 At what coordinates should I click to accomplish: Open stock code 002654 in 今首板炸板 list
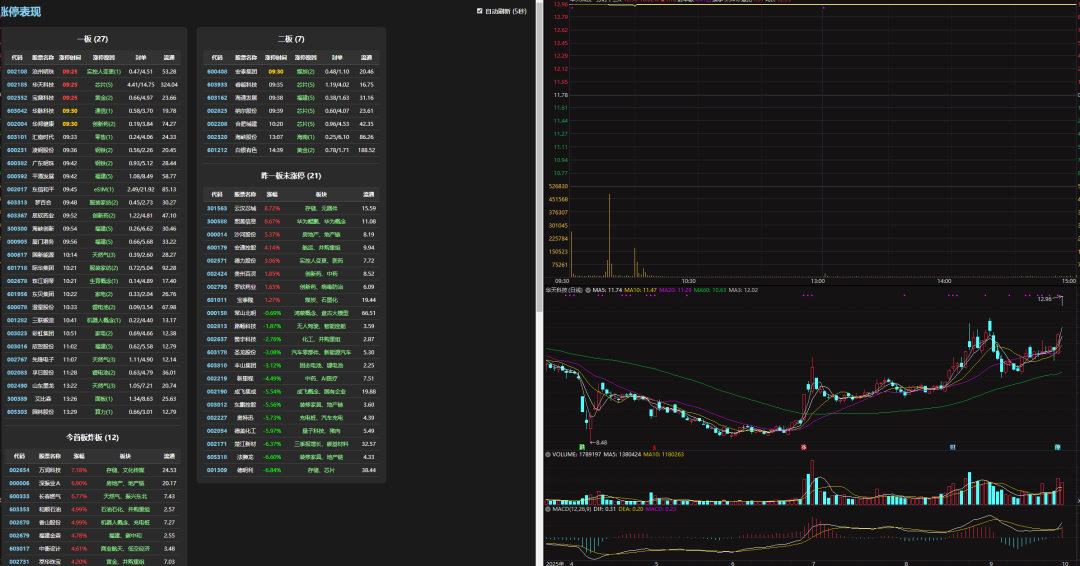20,470
